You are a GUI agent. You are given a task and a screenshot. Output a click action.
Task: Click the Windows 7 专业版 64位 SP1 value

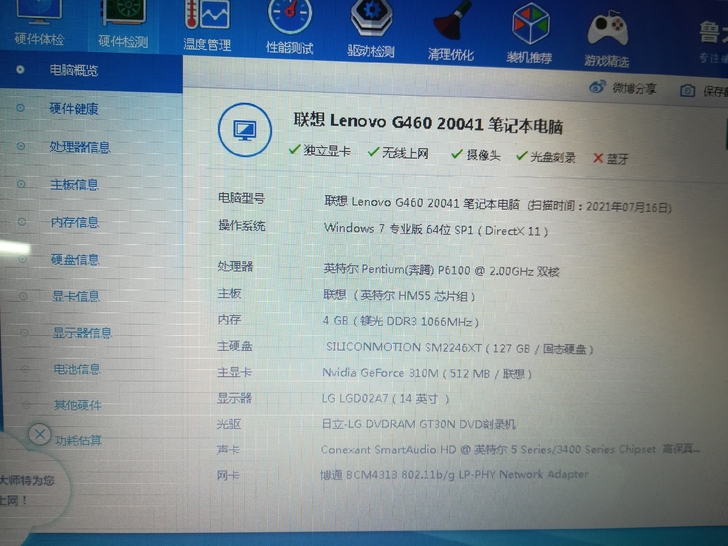(436, 229)
